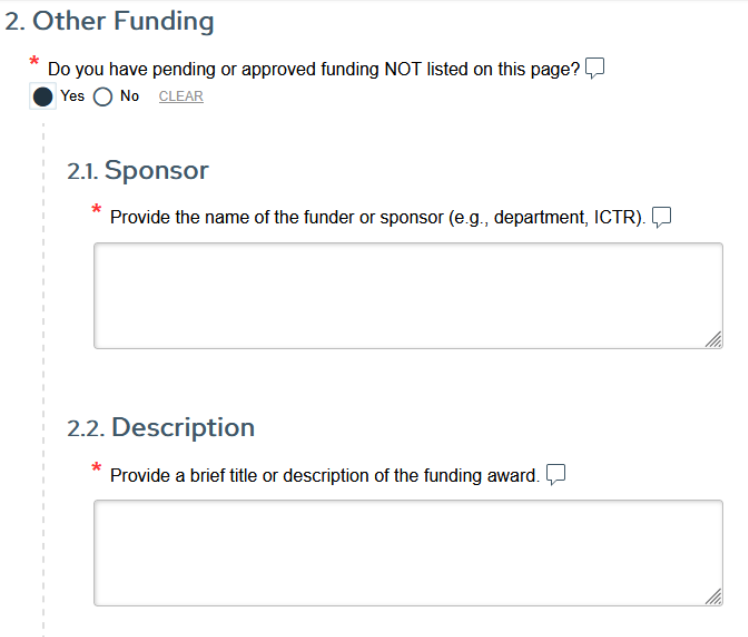The image size is (748, 637).
Task: Click comment icon next to sponsor name prompt
Action: [660, 216]
